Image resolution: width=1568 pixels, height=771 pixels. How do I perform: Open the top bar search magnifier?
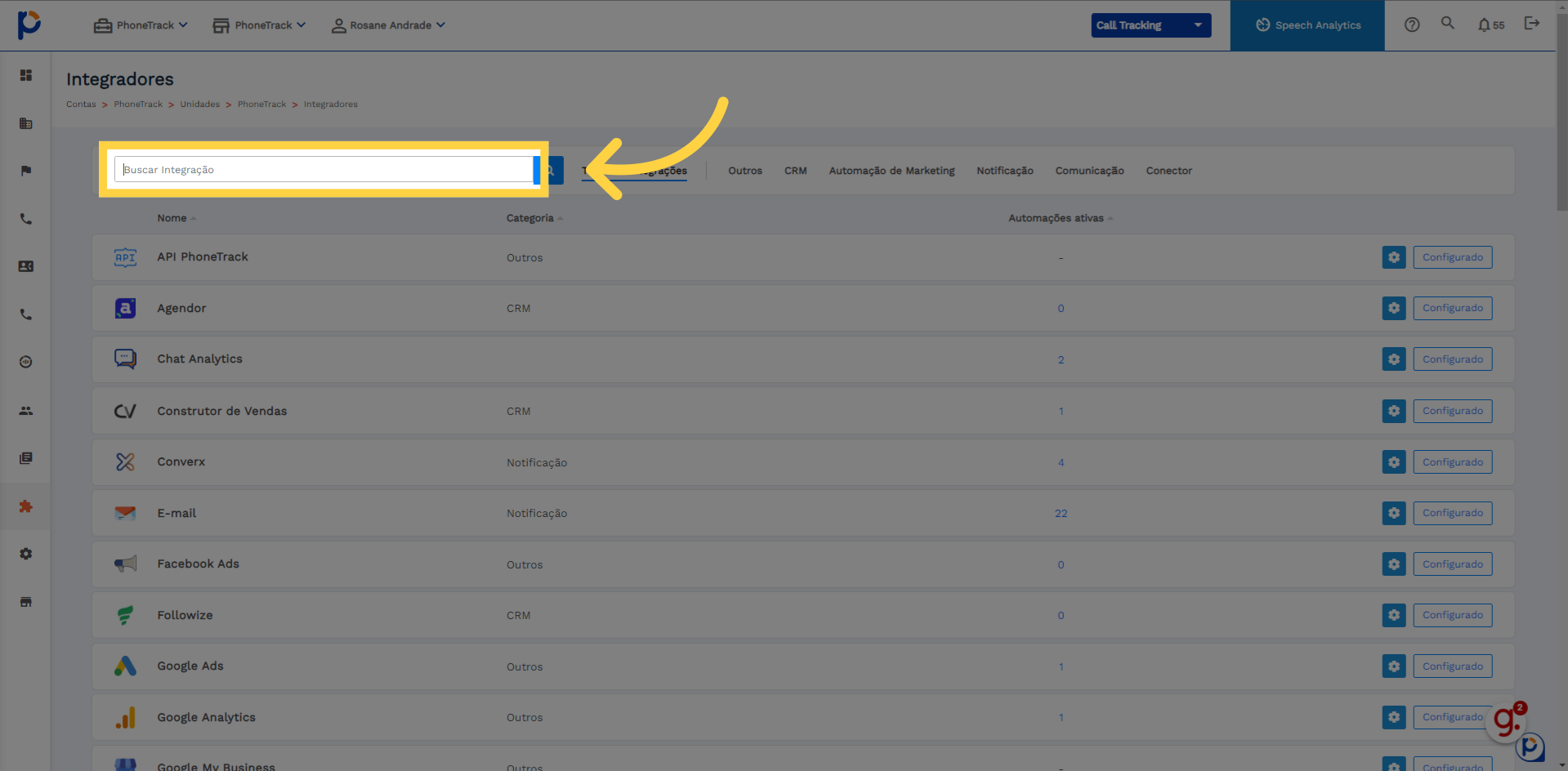[1447, 23]
